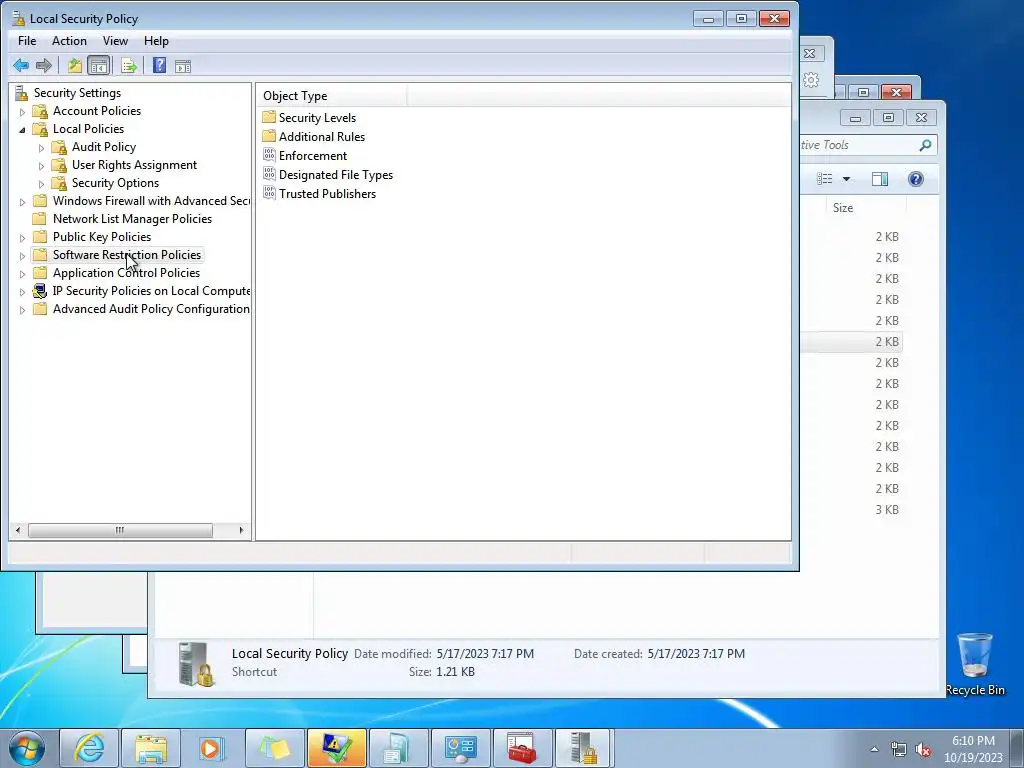The image size is (1024, 768).
Task: Expand the Application Control Policies arrow
Action: tap(22, 274)
